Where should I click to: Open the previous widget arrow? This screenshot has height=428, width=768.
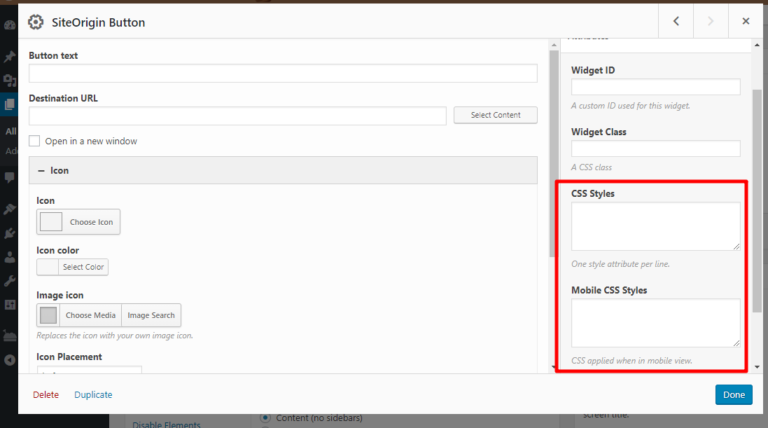point(676,21)
